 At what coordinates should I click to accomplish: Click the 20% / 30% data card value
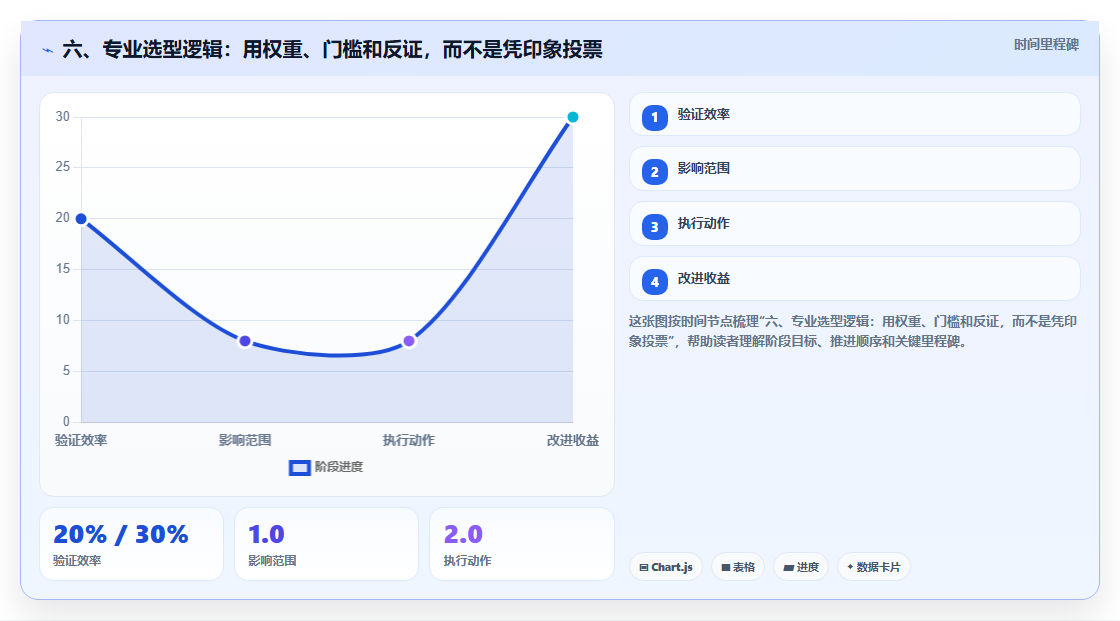pos(121,535)
